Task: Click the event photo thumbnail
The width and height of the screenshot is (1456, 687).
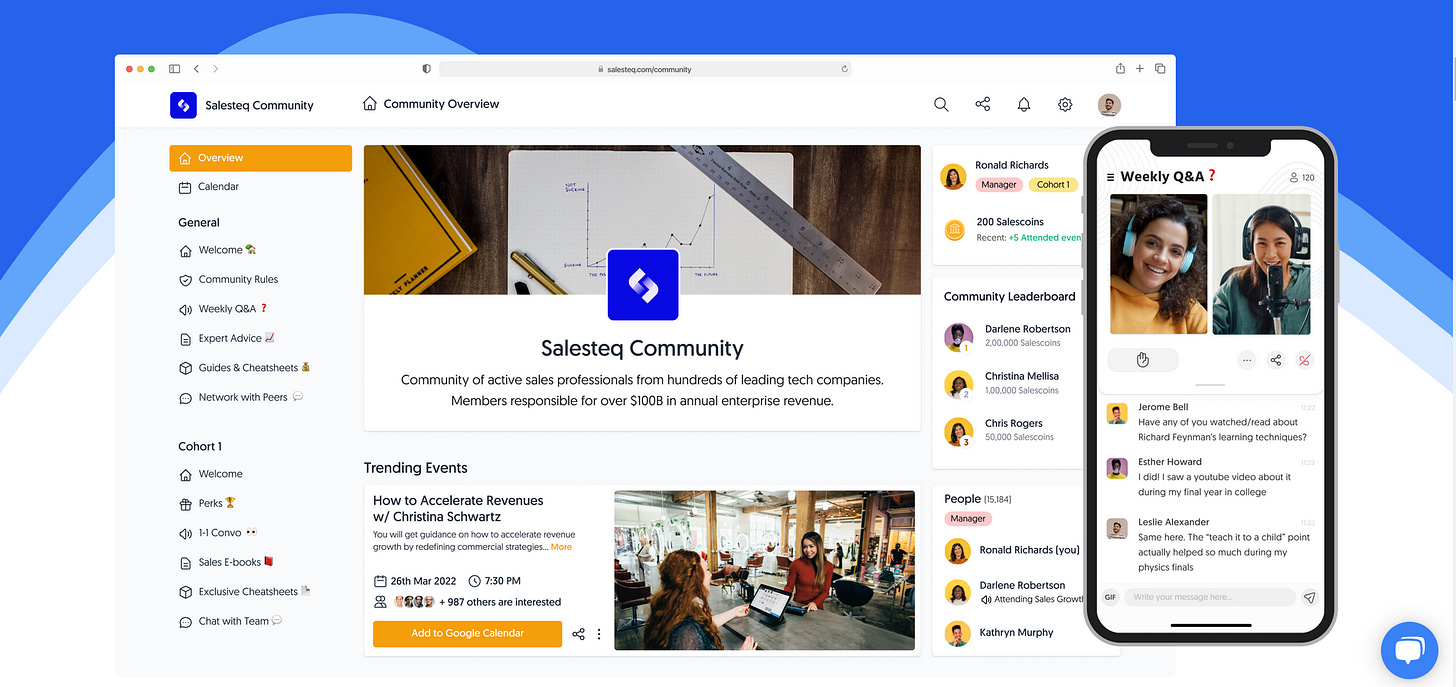Action: coord(764,570)
